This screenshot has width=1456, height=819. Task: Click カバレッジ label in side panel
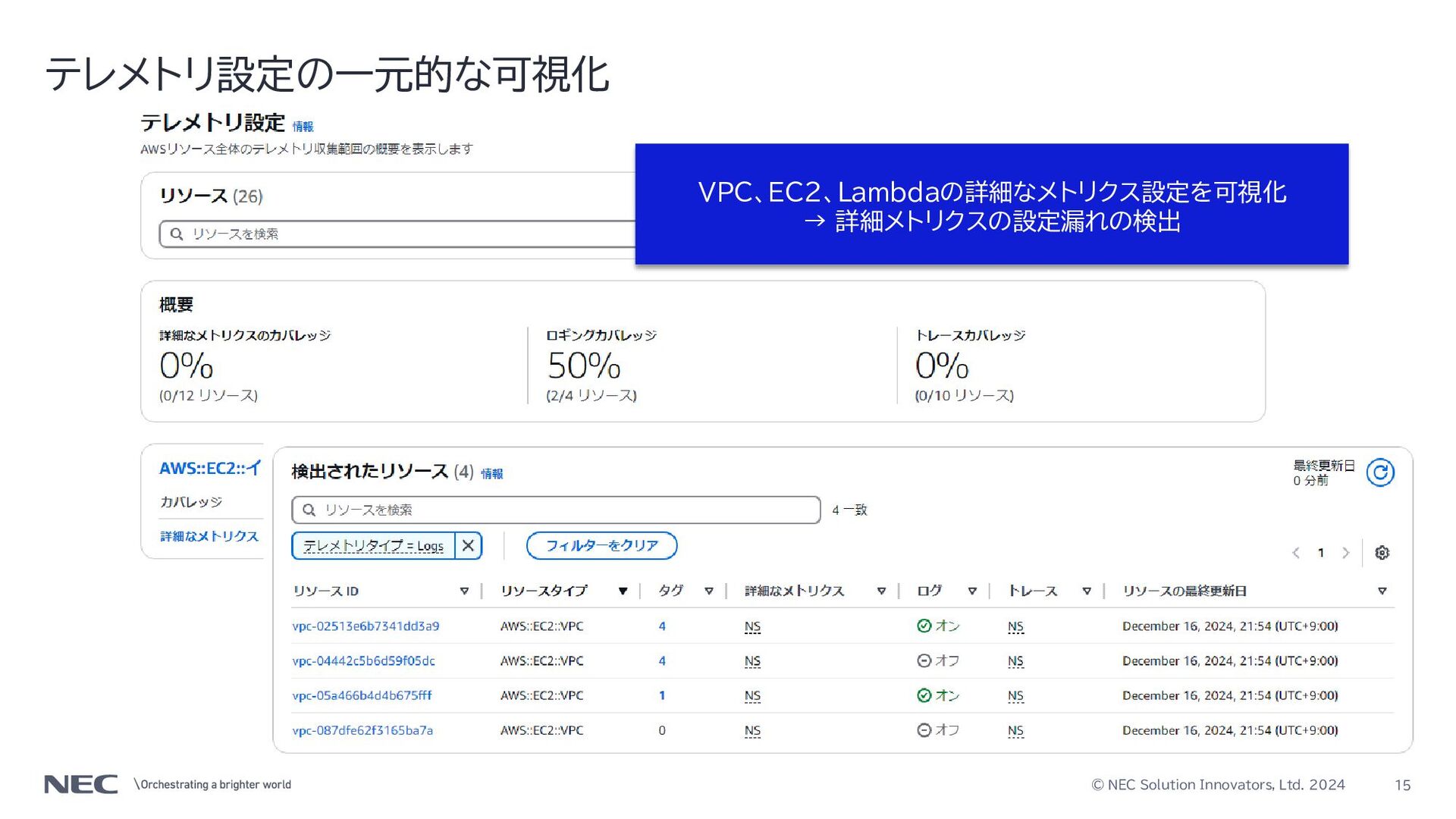(x=190, y=502)
